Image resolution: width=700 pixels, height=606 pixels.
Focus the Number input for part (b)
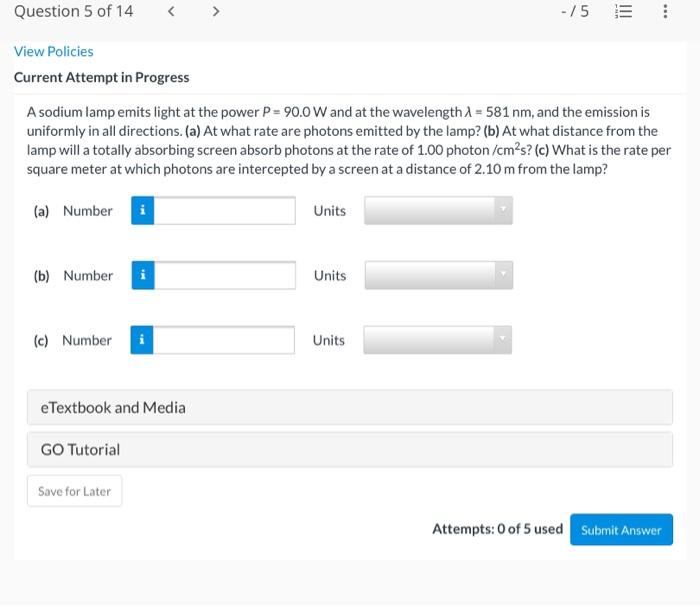[x=225, y=275]
